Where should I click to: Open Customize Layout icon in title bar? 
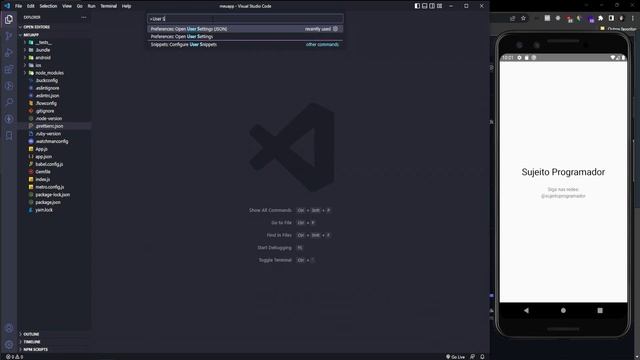440,6
